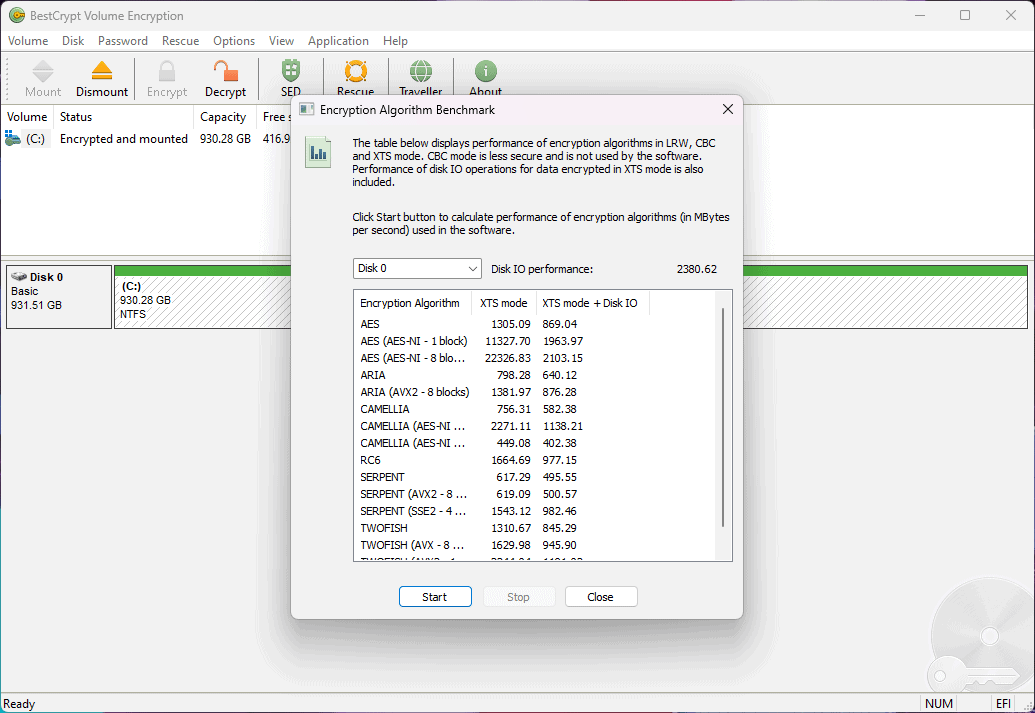Open the SED toolbar icon
This screenshot has width=1035, height=713.
click(291, 71)
